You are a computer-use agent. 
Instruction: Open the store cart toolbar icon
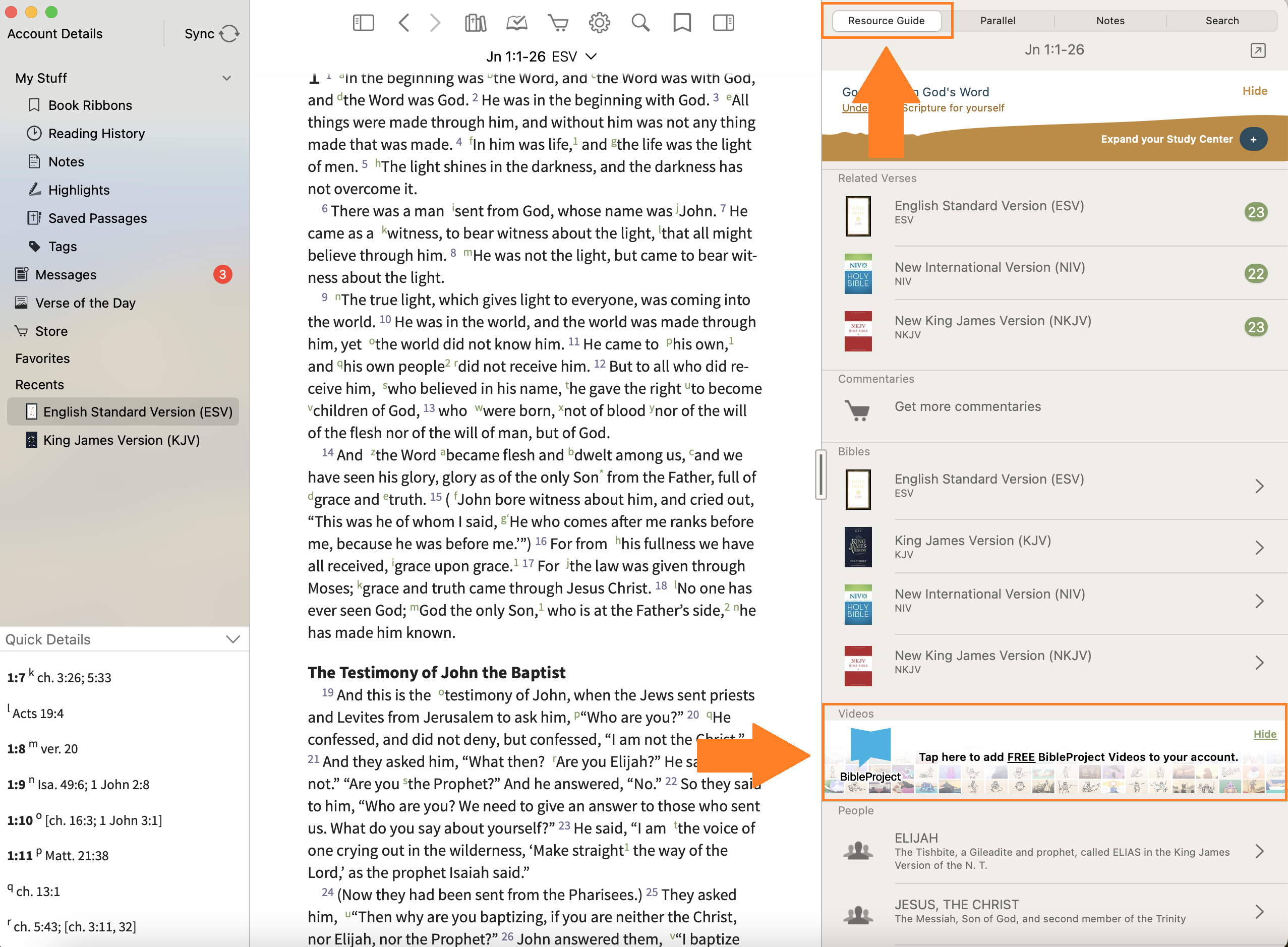pyautogui.click(x=558, y=23)
